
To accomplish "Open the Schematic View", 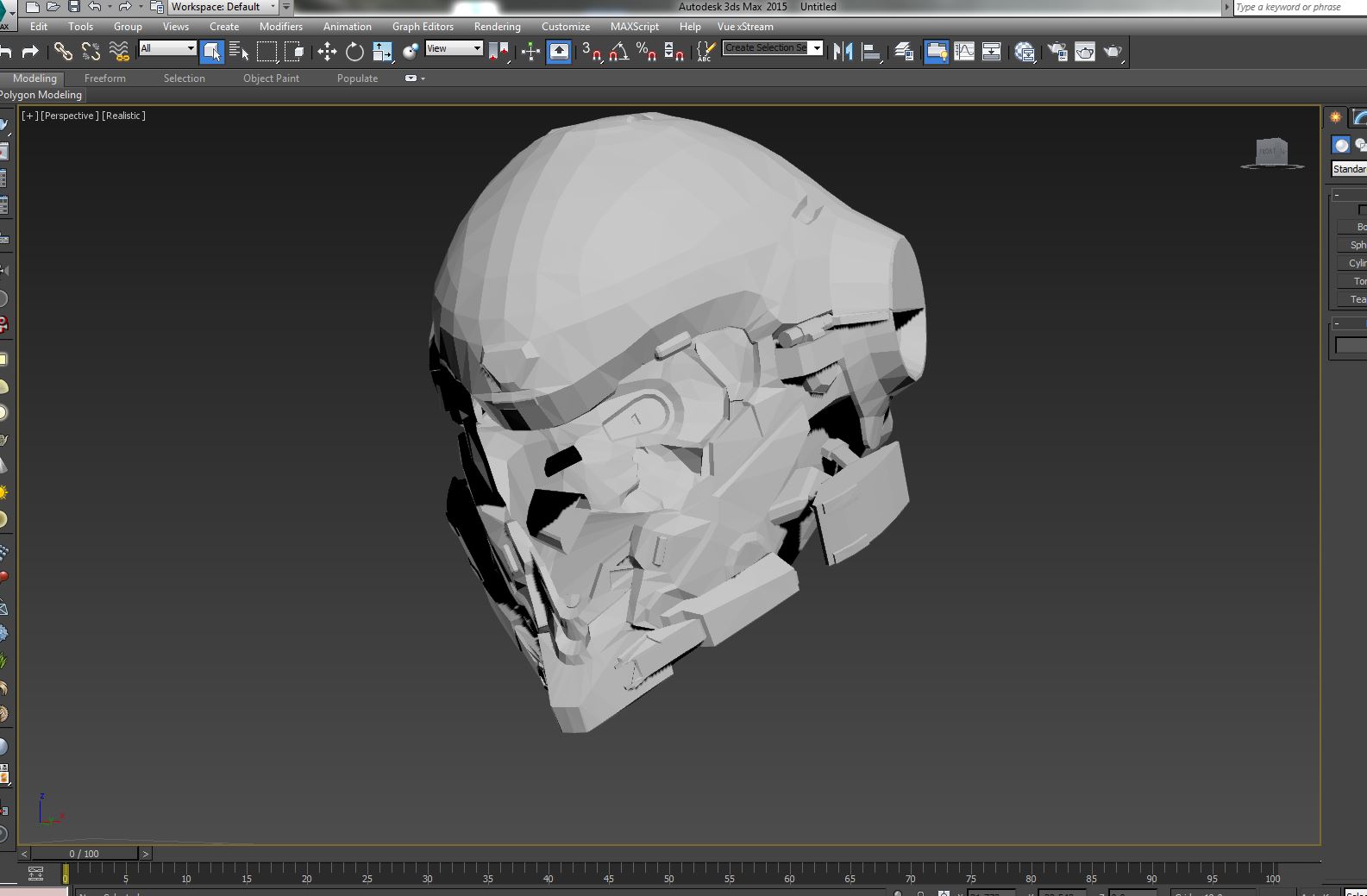I will pyautogui.click(x=992, y=52).
